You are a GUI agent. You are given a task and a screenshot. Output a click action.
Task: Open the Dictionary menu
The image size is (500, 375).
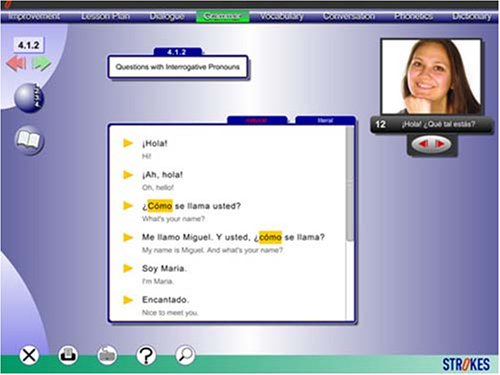[x=471, y=16]
